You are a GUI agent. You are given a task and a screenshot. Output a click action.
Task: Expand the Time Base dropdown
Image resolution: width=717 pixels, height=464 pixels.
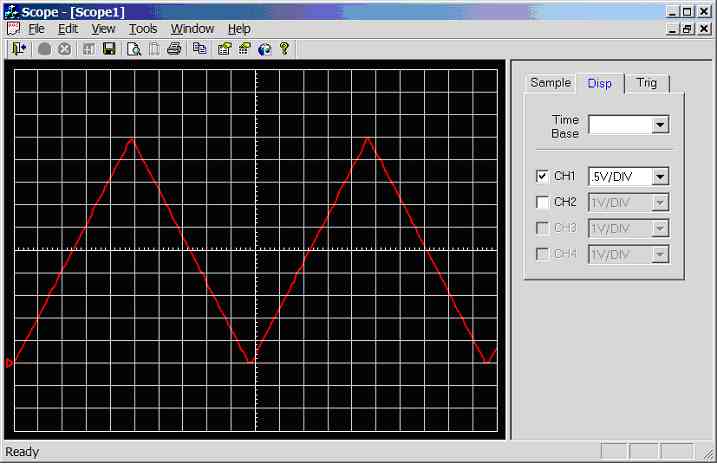659,125
